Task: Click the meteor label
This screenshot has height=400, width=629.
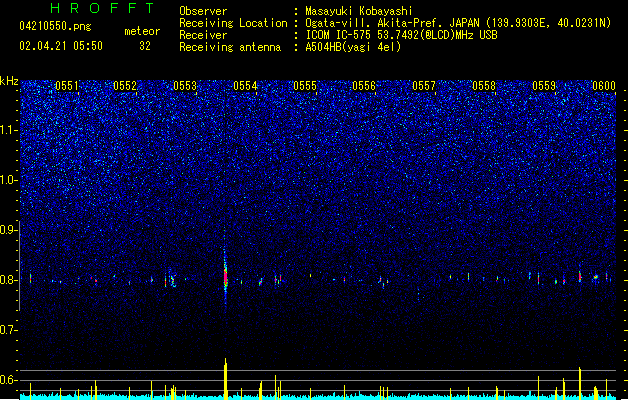Action: (x=142, y=31)
